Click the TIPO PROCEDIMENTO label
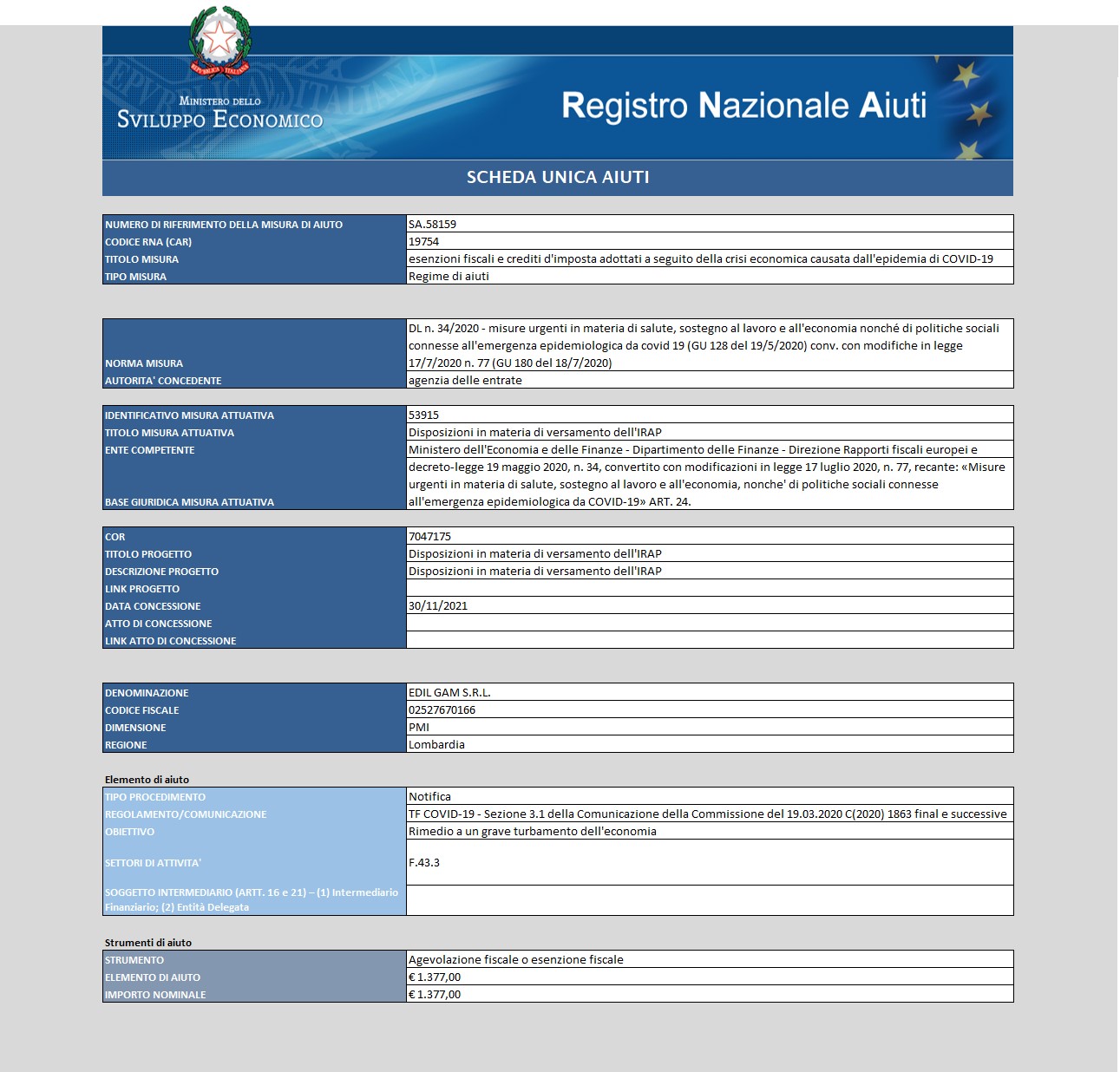 tap(155, 797)
